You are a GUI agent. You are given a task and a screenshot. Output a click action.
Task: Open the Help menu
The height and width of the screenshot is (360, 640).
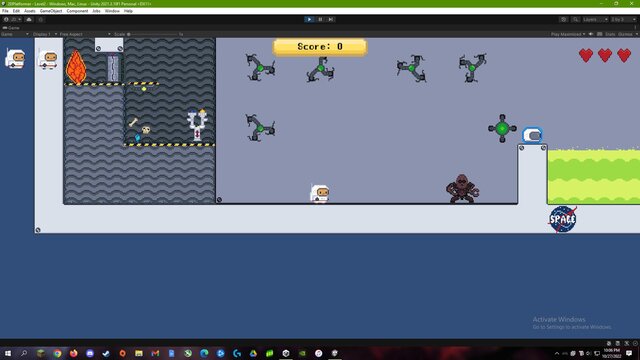(x=128, y=11)
